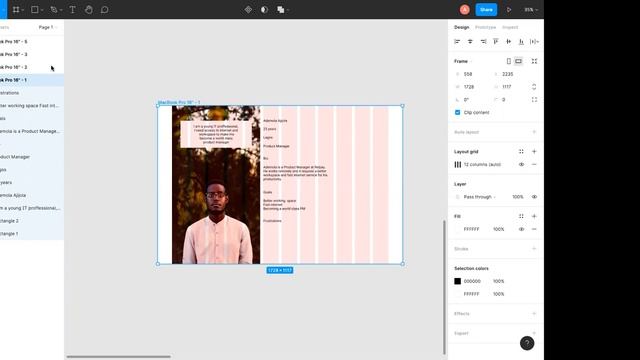
Task: Click the Present play icon
Action: [x=509, y=9]
